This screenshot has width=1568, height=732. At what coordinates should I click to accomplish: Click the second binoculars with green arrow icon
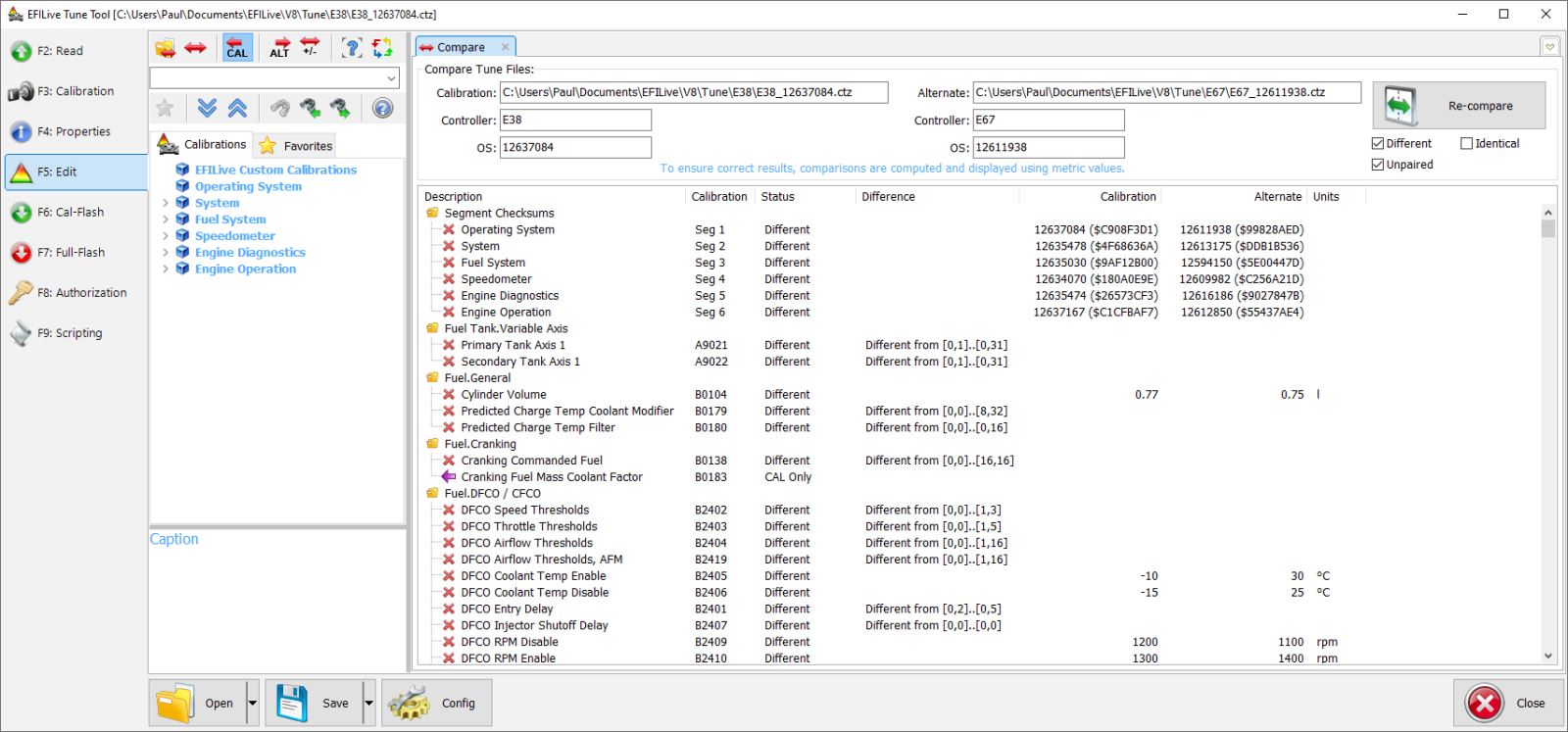[340, 108]
